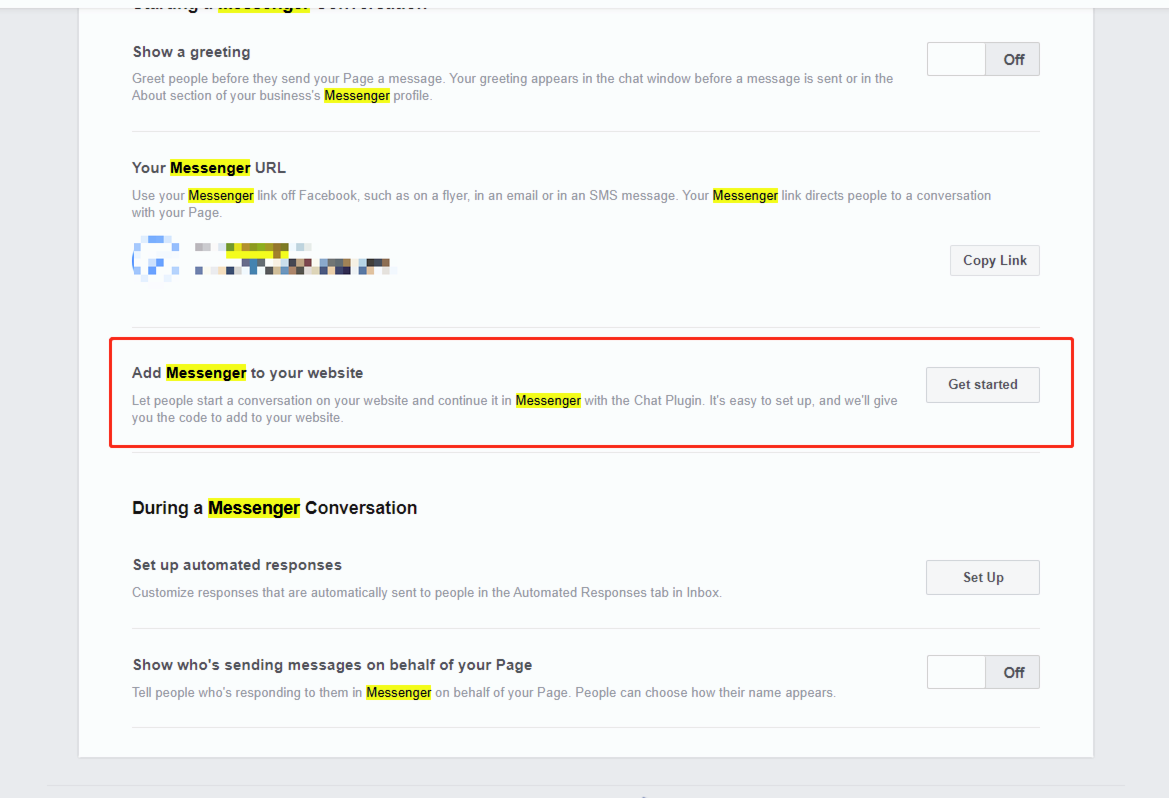The image size is (1169, 798).
Task: Click the 'Tell people who's responding' description
Action: point(484,693)
